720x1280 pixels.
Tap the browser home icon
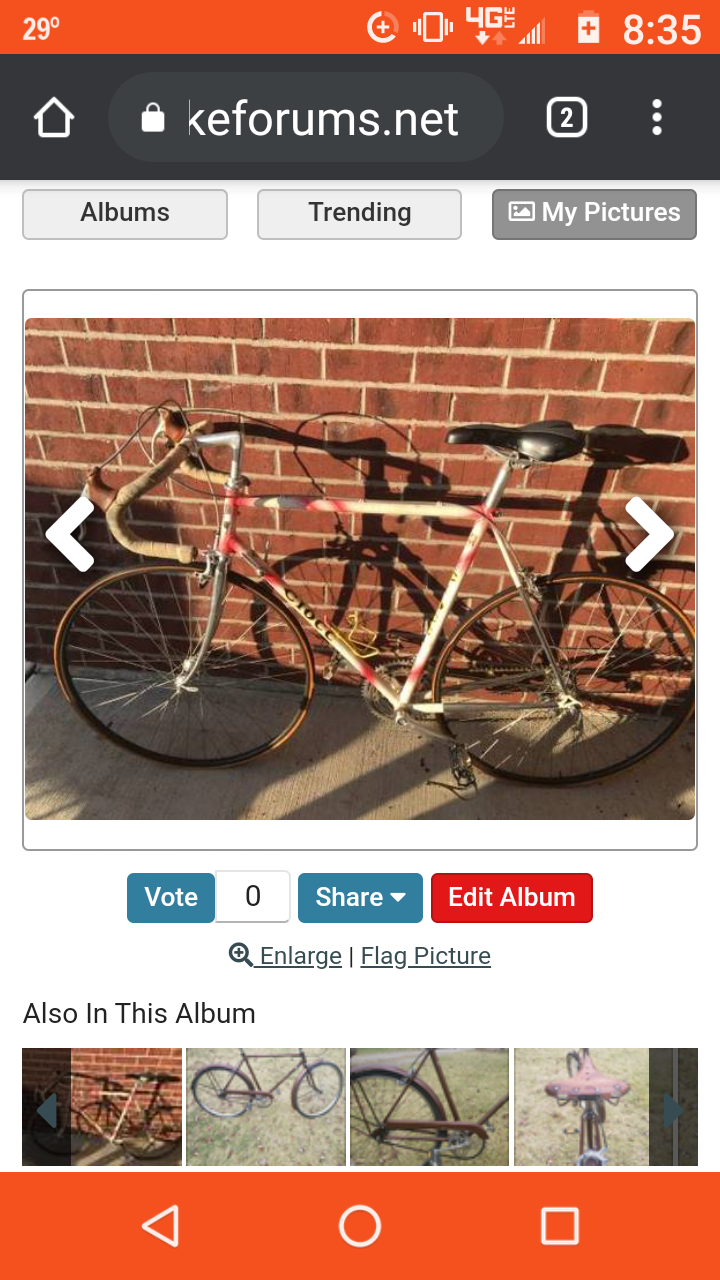coord(54,118)
